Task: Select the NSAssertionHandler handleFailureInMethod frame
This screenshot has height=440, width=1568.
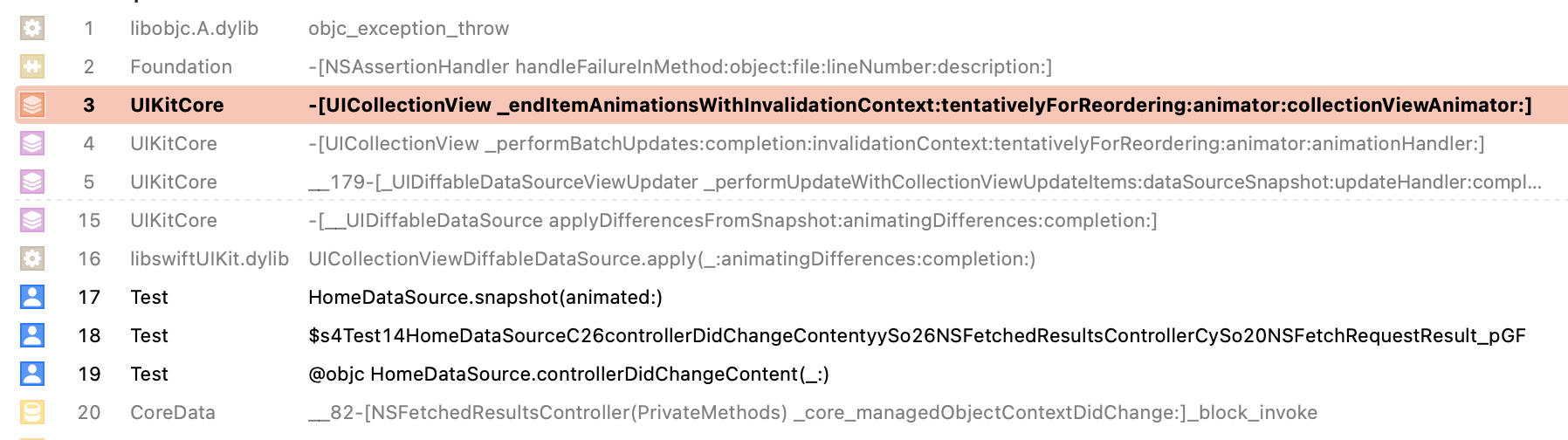Action: pyautogui.click(x=679, y=66)
